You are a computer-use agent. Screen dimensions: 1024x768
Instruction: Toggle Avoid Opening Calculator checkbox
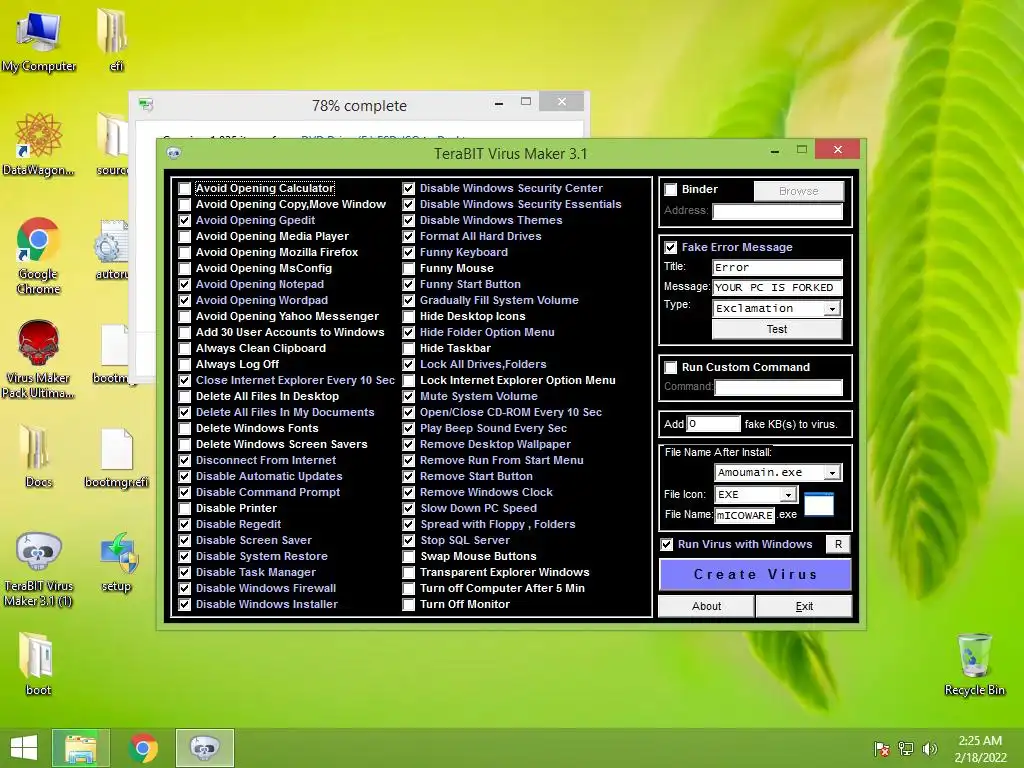tap(185, 189)
